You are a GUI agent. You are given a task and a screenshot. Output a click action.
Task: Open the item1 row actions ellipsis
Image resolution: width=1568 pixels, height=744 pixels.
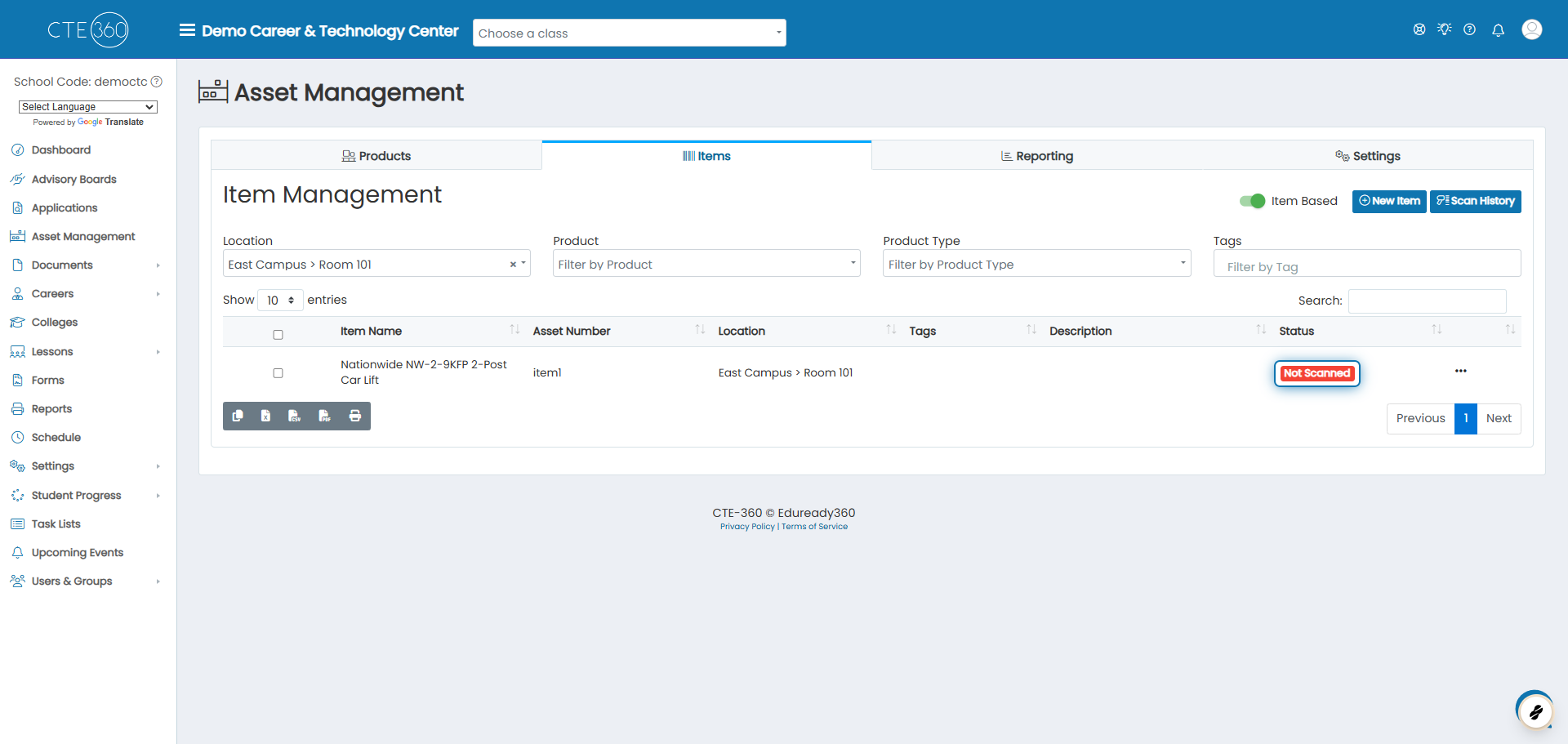(1461, 371)
